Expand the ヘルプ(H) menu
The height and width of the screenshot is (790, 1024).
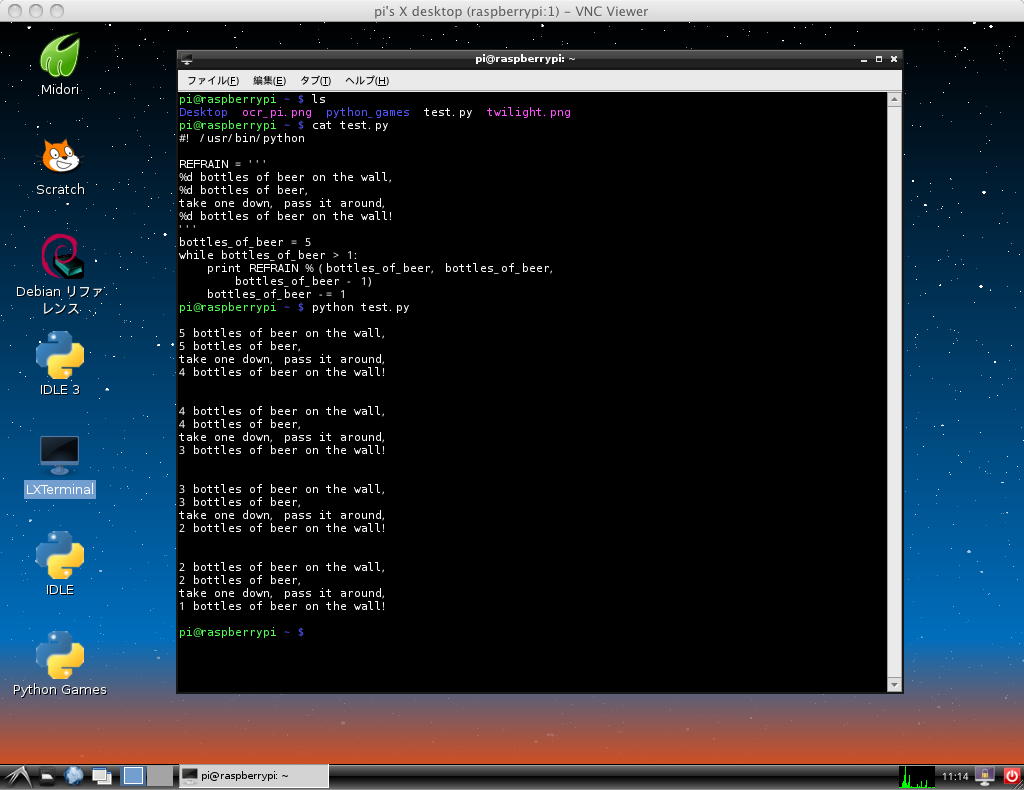366,80
